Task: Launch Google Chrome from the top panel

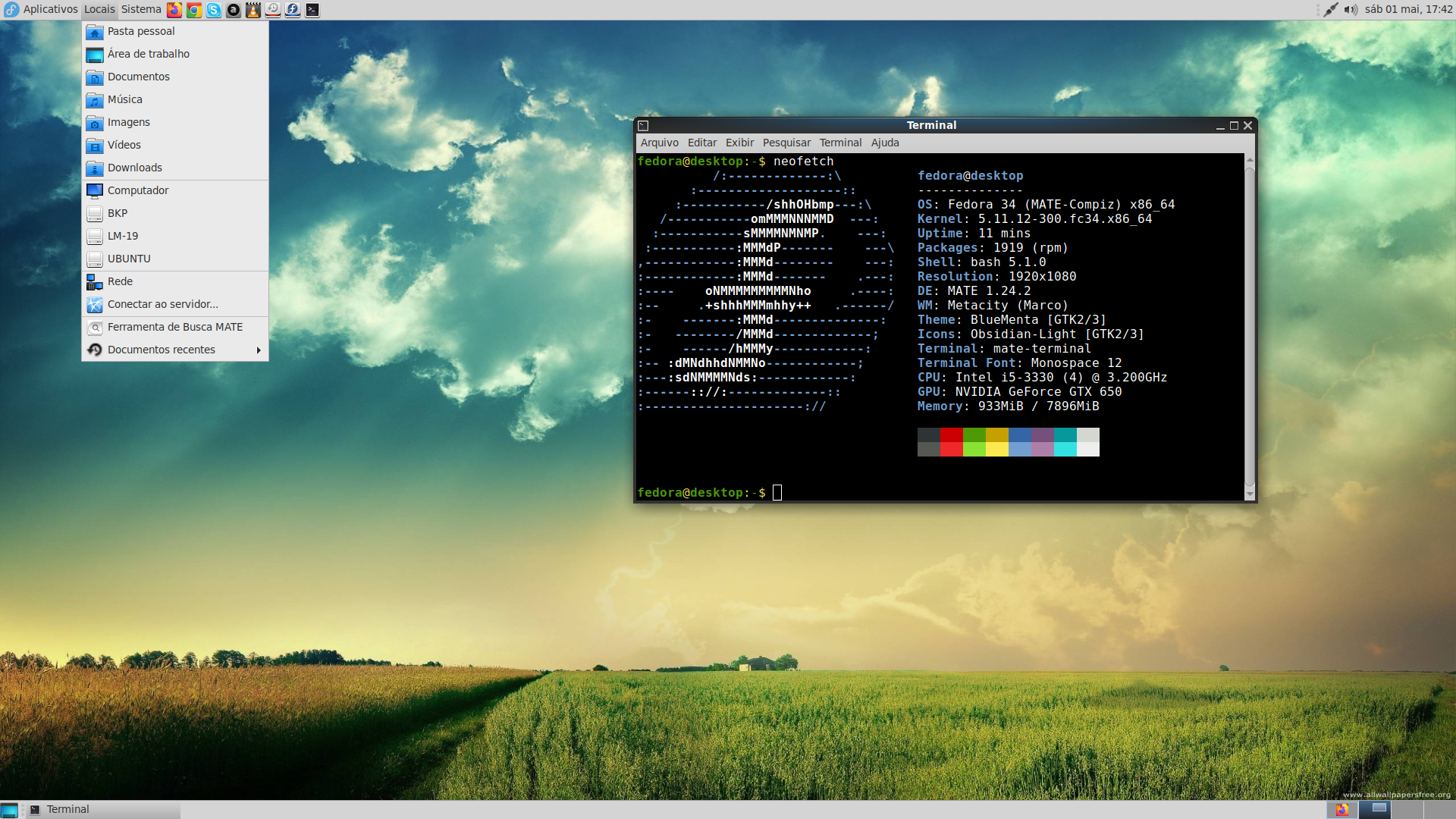Action: tap(194, 10)
